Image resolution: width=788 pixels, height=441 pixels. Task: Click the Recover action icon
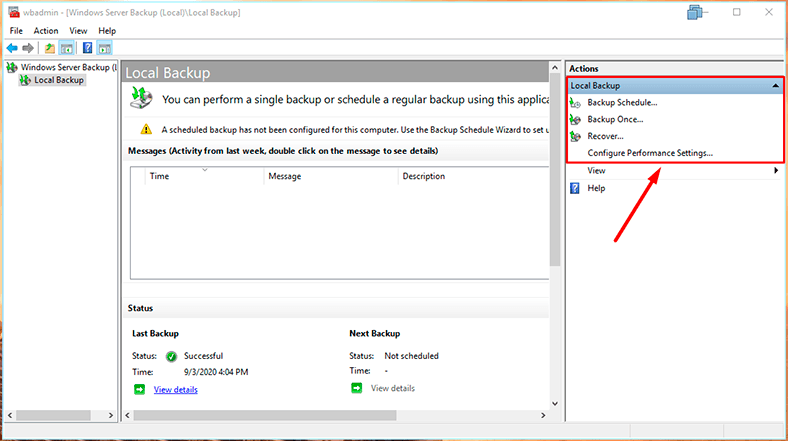575,137
